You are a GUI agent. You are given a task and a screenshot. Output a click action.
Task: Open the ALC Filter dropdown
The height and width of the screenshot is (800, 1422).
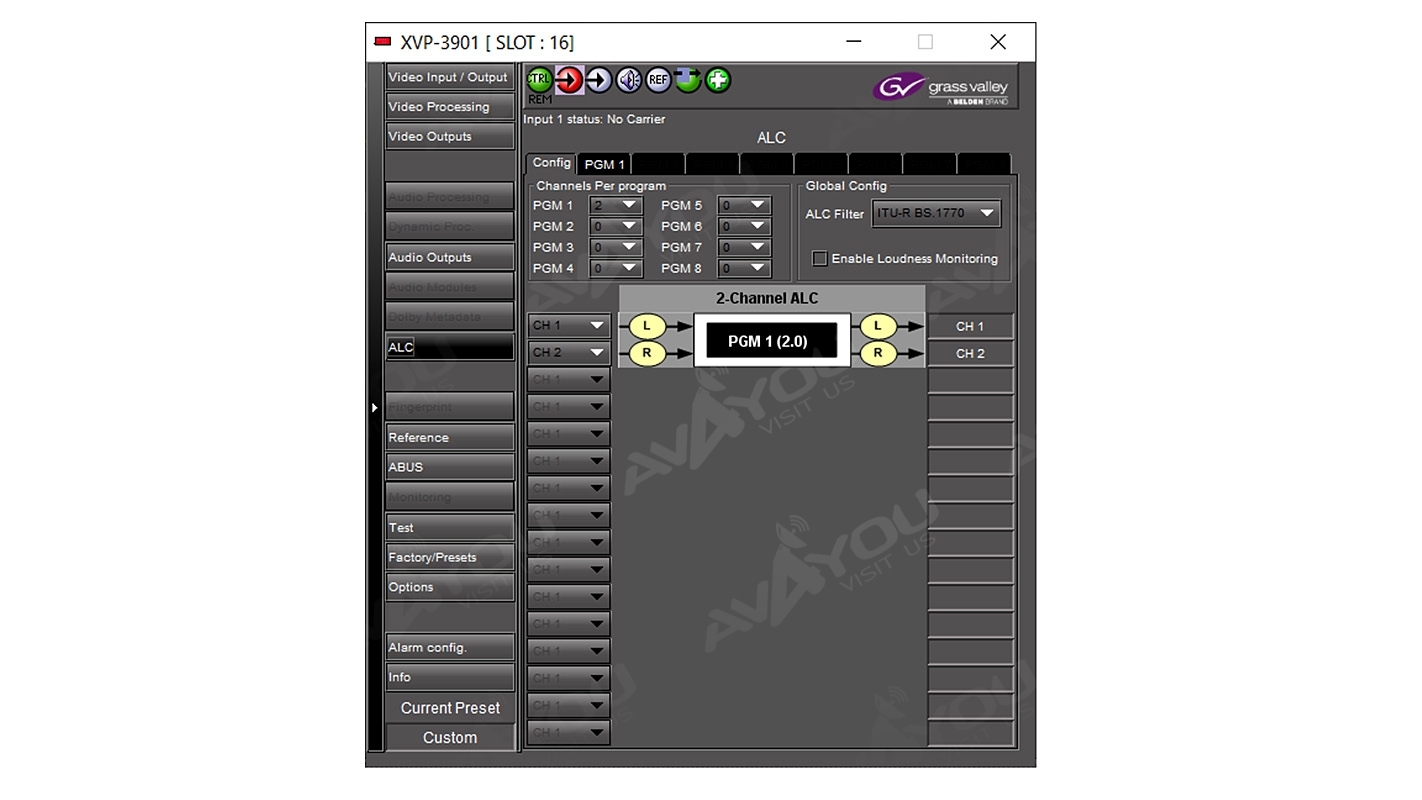pos(936,213)
